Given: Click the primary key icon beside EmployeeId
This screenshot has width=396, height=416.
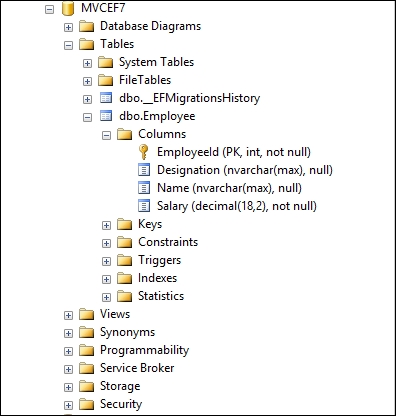Looking at the screenshot, I should pyautogui.click(x=144, y=152).
